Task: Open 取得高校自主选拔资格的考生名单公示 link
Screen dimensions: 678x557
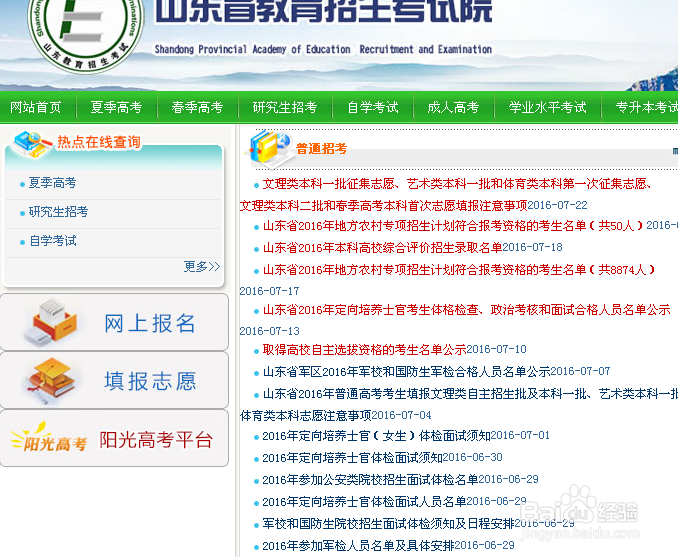Action: [364, 349]
